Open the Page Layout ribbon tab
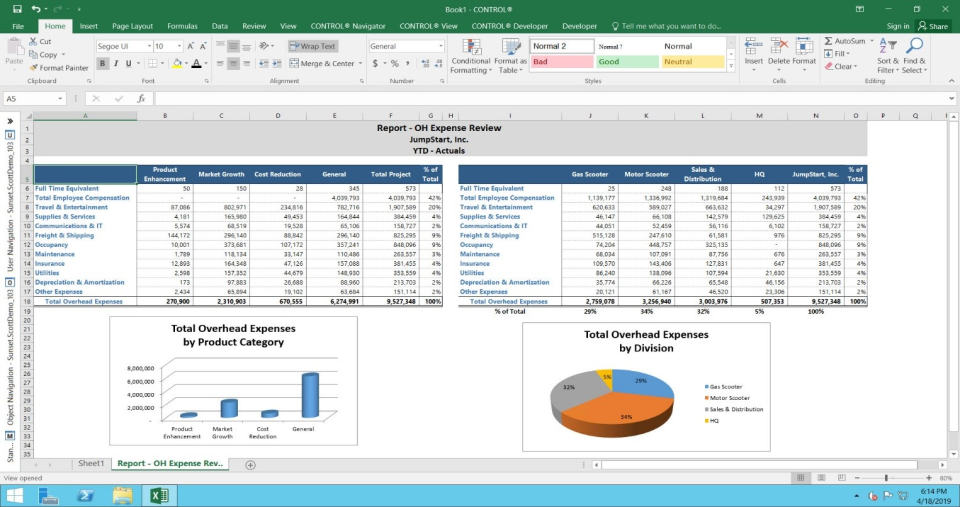The width and height of the screenshot is (960, 507). click(132, 26)
